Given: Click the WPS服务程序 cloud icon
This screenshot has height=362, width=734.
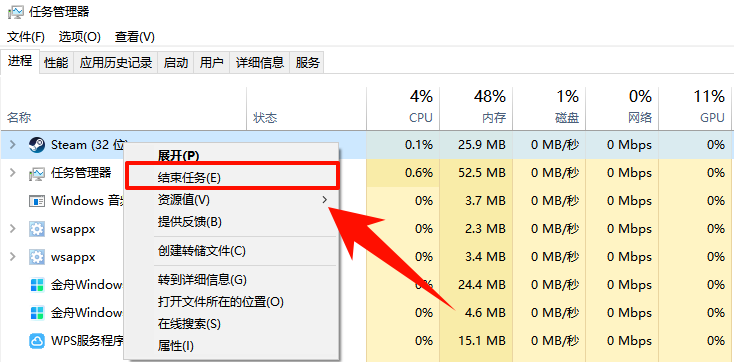Looking at the screenshot, I should click(37, 340).
